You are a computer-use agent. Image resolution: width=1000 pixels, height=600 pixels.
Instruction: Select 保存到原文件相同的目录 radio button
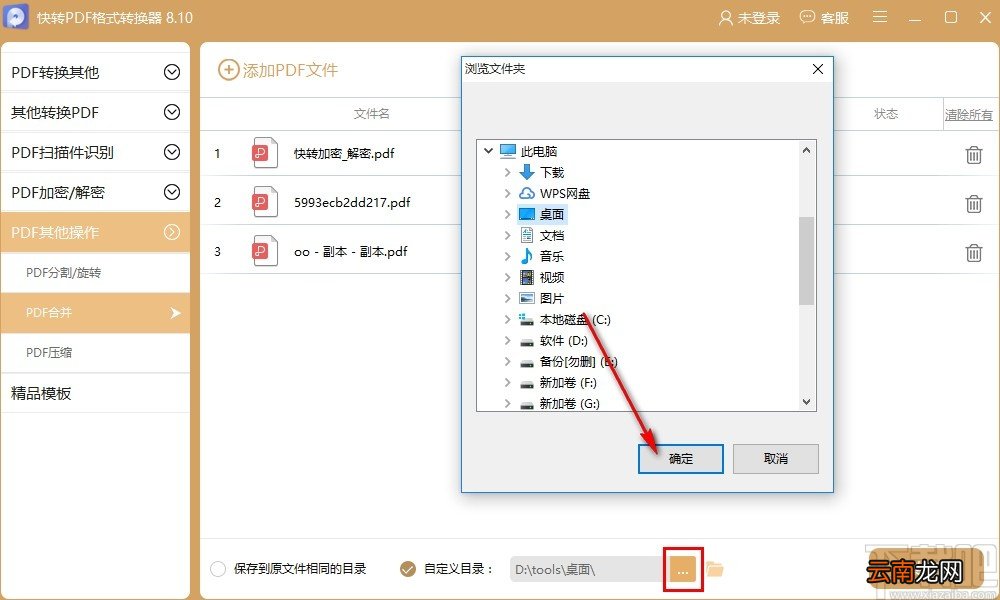click(x=218, y=569)
